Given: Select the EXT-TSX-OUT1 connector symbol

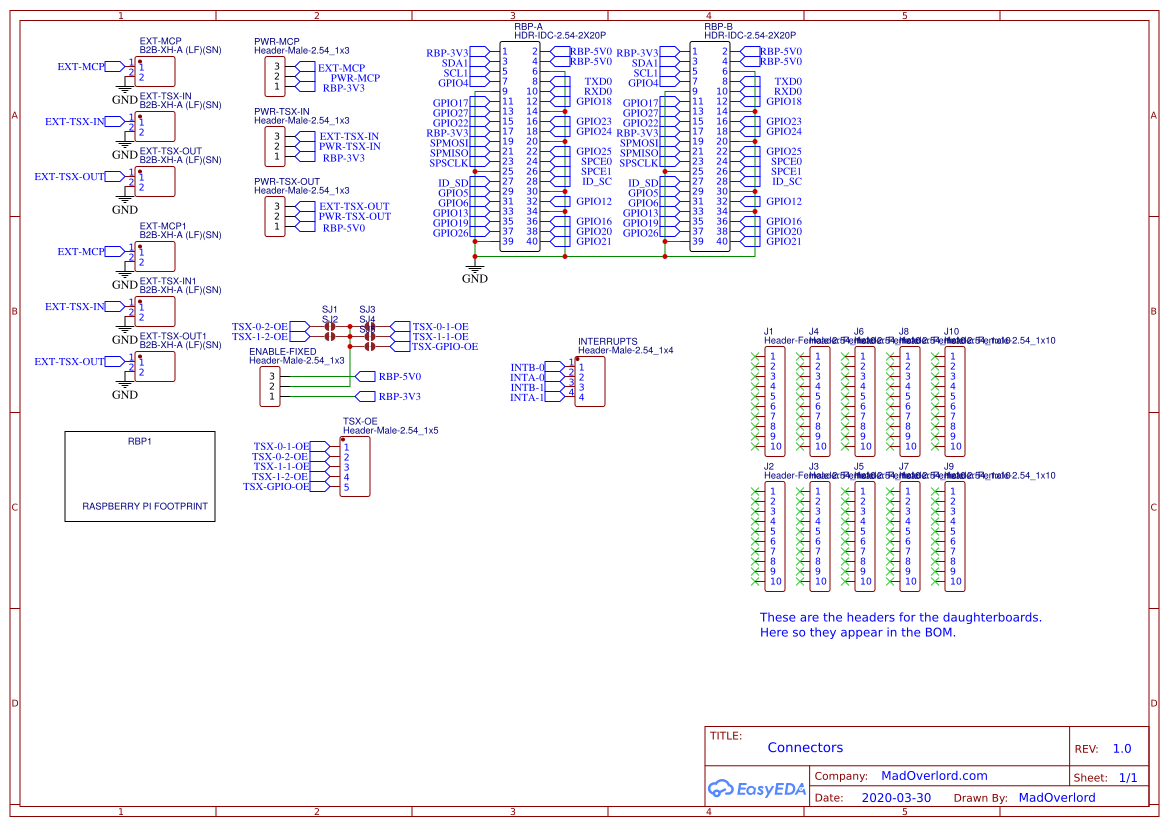Looking at the screenshot, I should pos(154,366).
